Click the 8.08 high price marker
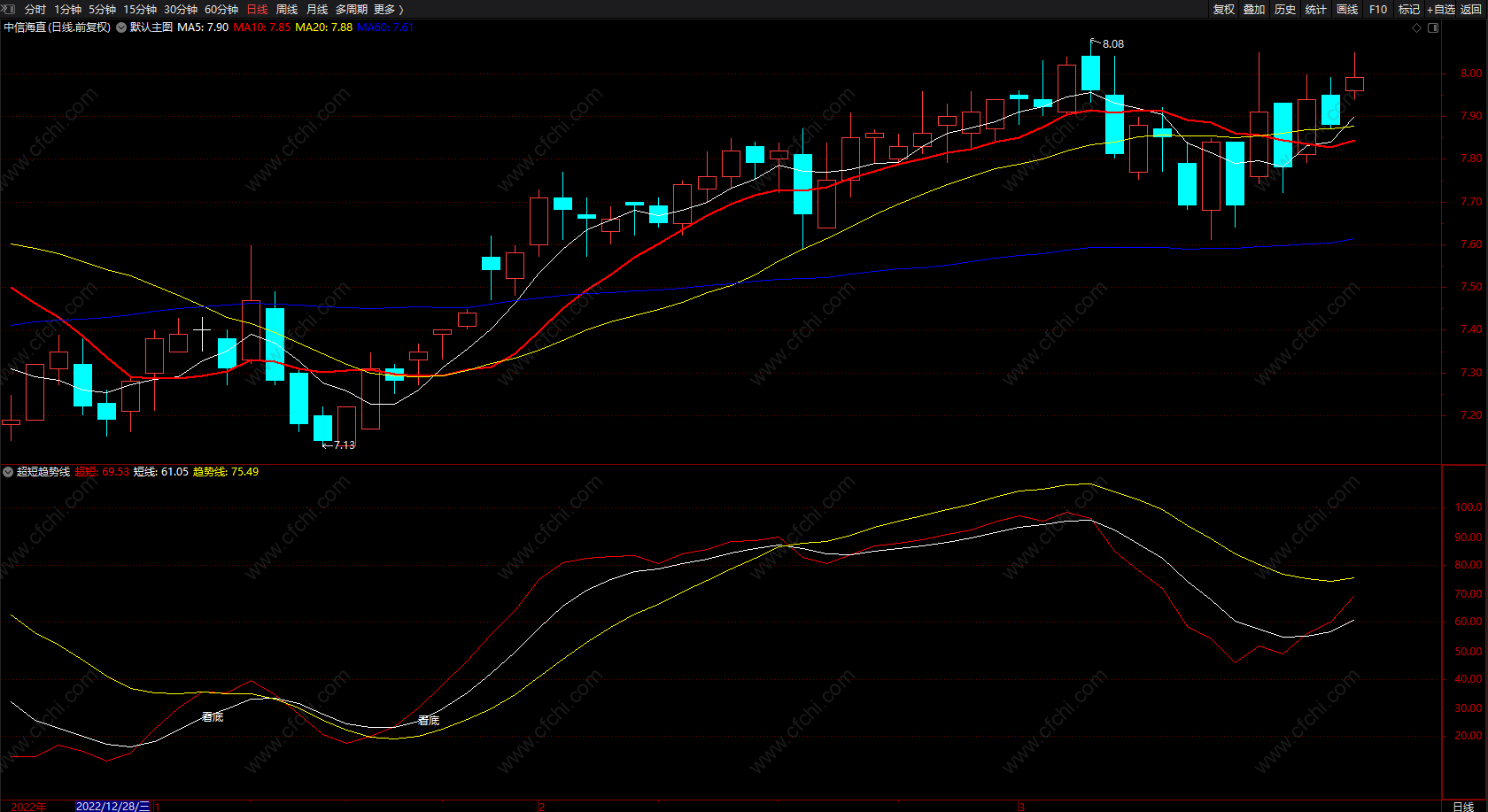This screenshot has height=812, width=1488. 1113,44
